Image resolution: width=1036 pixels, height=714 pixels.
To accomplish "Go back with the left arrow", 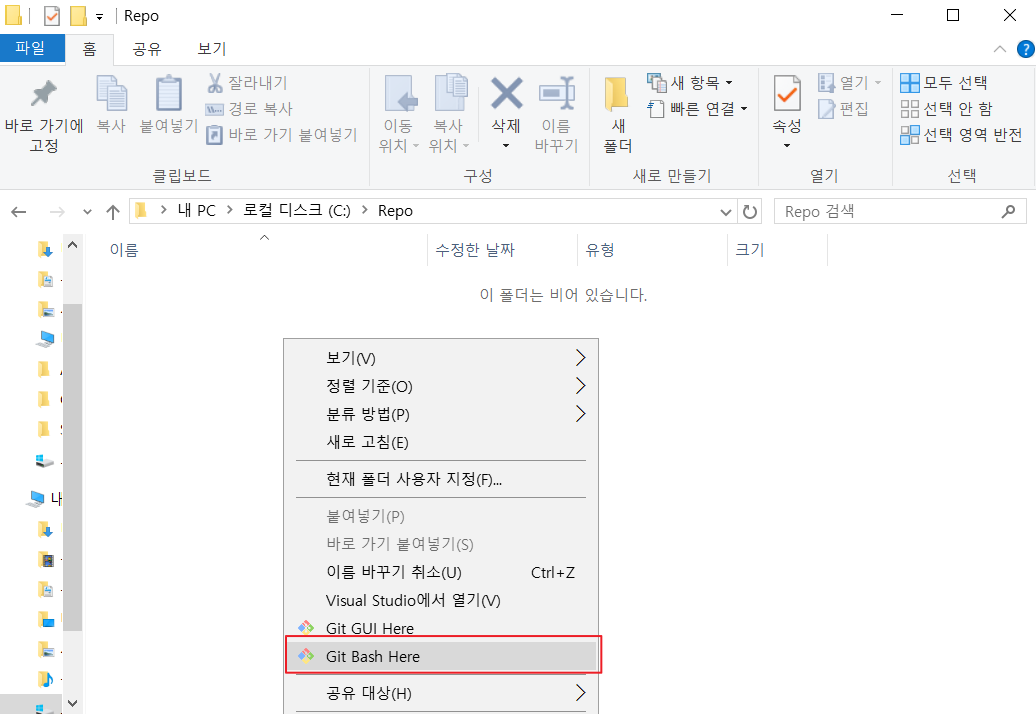I will 18,212.
